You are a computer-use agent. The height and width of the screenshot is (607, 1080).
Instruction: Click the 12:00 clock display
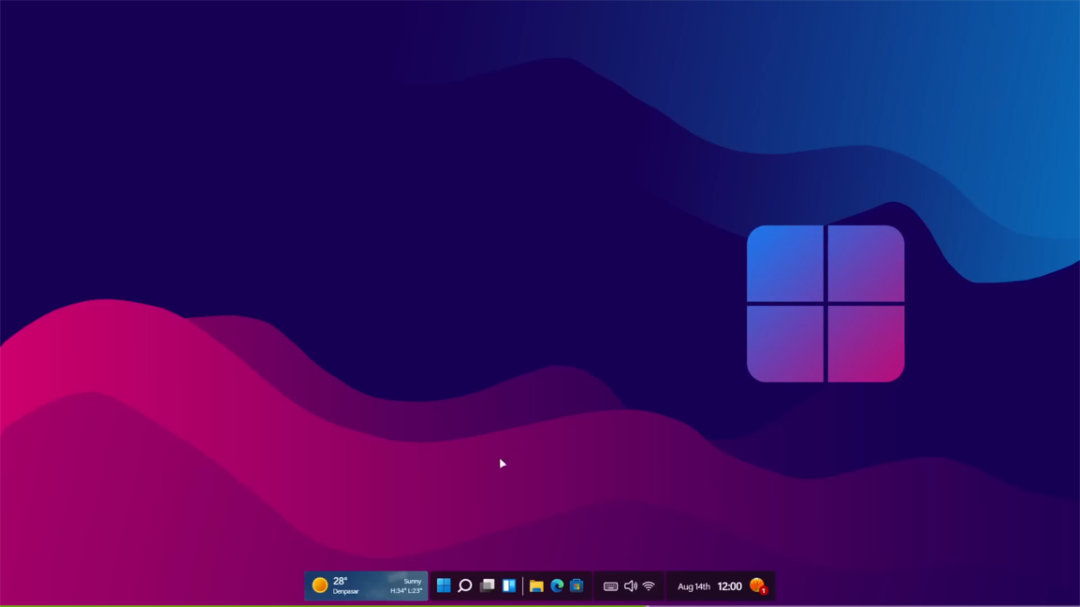pos(729,586)
